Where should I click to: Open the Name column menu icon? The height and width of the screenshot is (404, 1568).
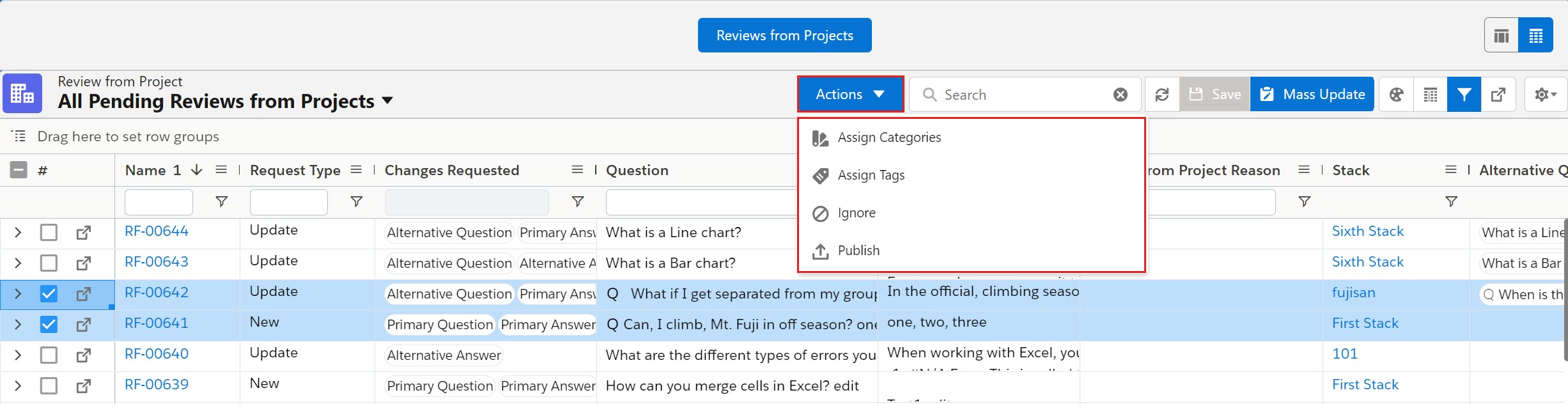(x=221, y=170)
